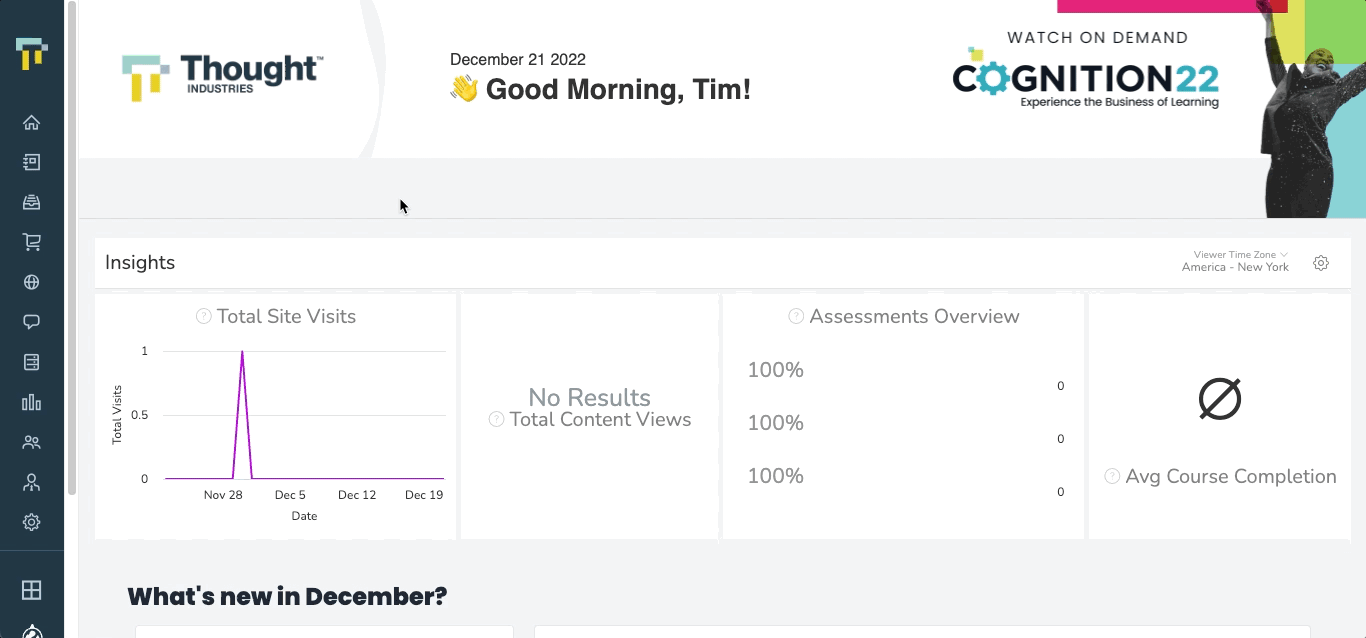The width and height of the screenshot is (1366, 638).
Task: Click the content list icon in sidebar
Action: point(31,162)
